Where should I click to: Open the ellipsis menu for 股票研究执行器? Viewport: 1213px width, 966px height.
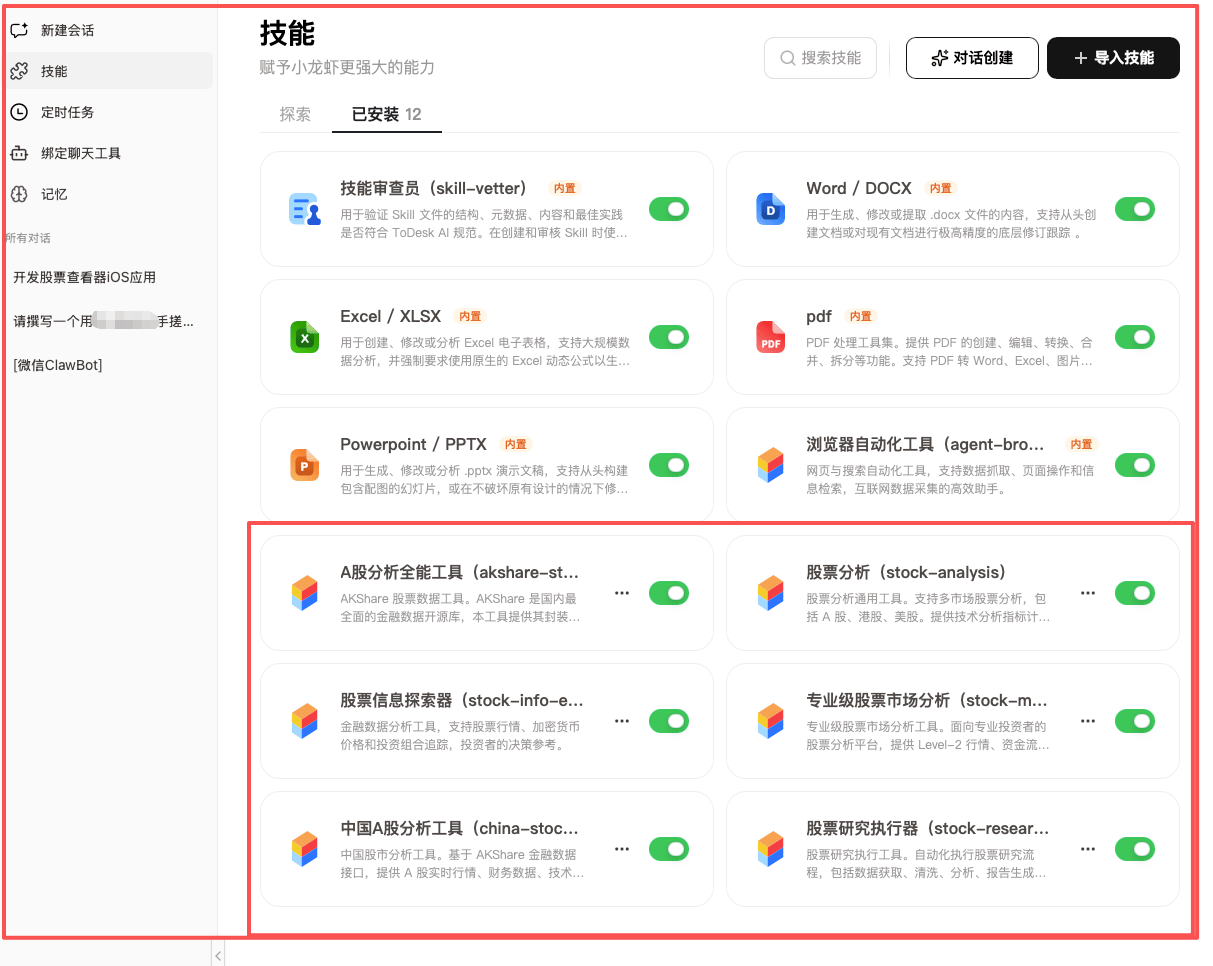(x=1088, y=849)
